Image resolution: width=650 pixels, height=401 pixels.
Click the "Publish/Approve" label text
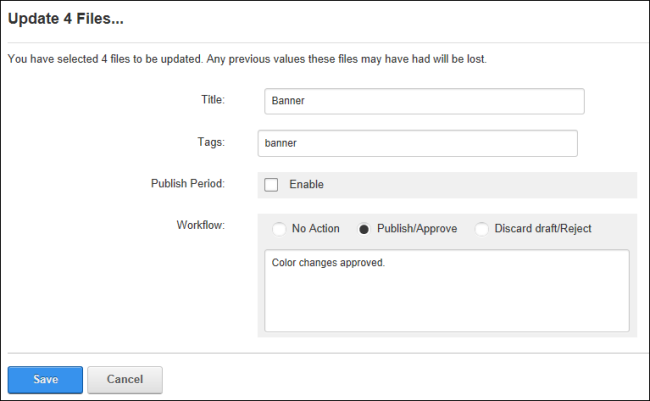(417, 229)
